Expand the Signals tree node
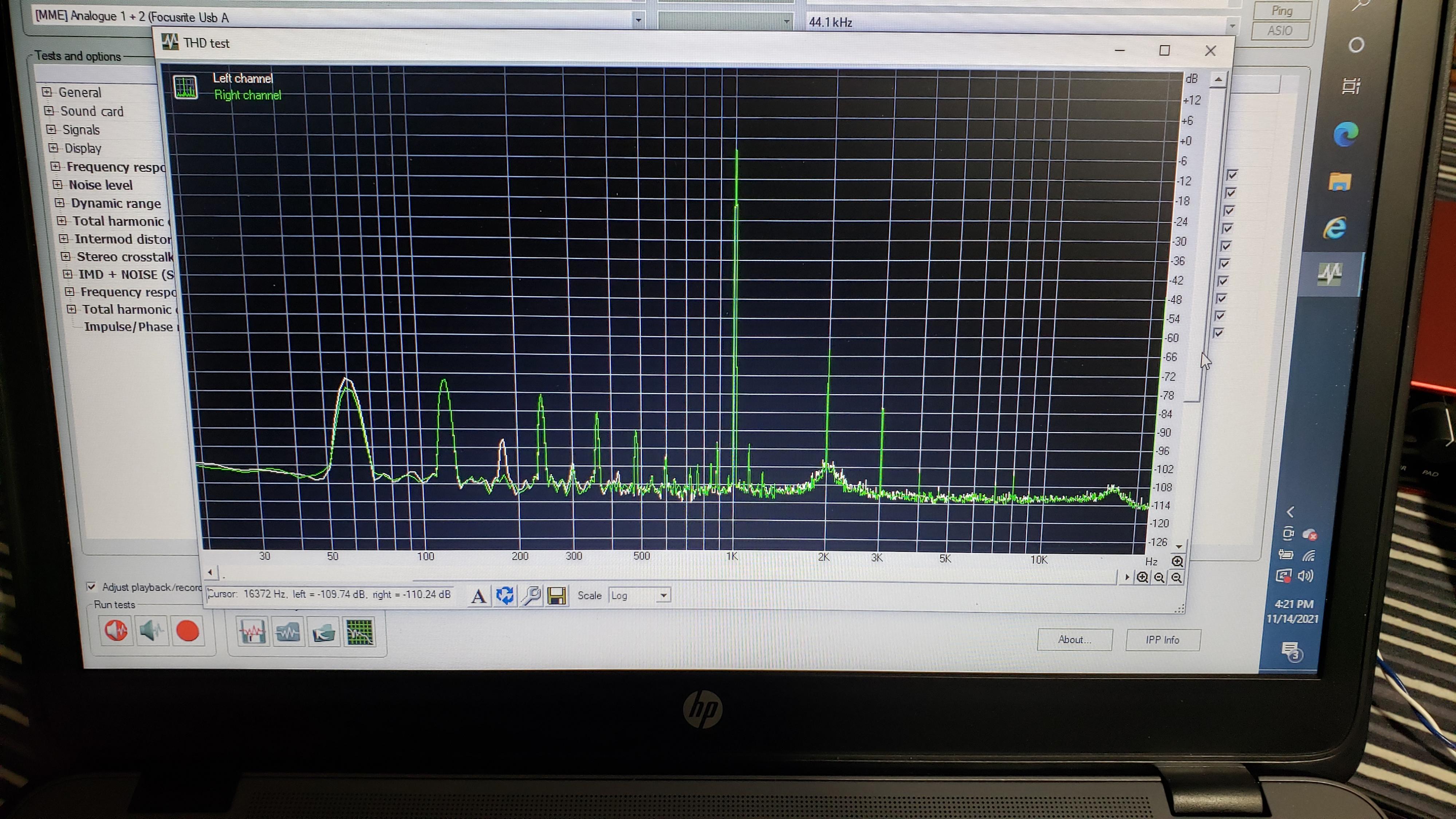Image resolution: width=1456 pixels, height=819 pixels. tap(51, 129)
